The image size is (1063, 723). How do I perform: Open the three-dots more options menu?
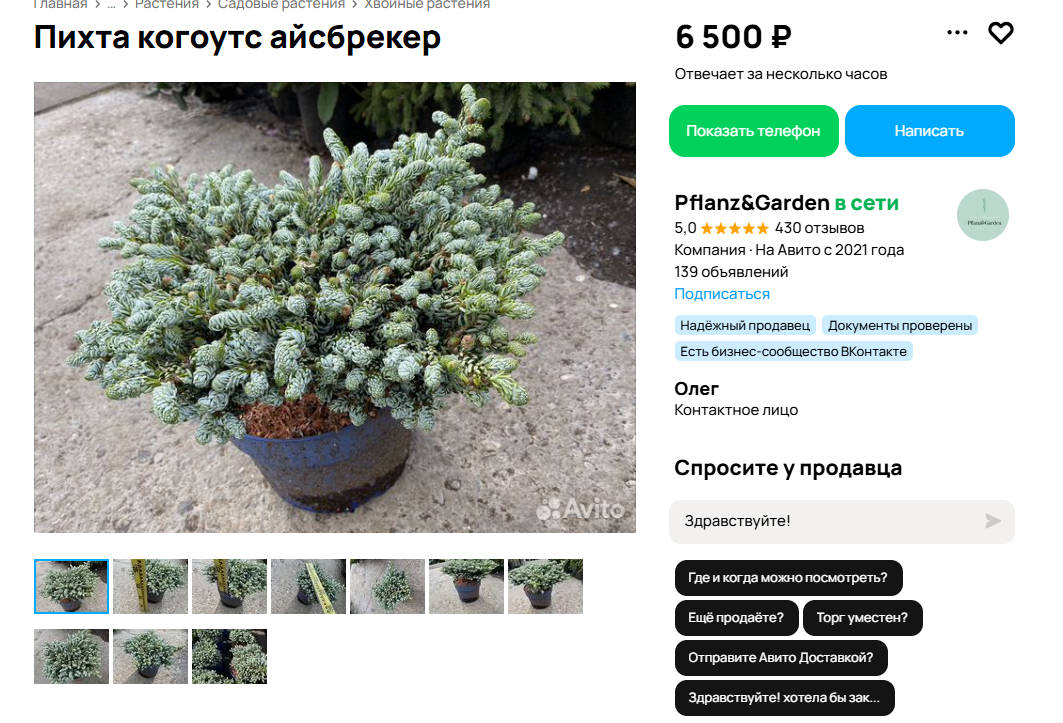(x=957, y=33)
